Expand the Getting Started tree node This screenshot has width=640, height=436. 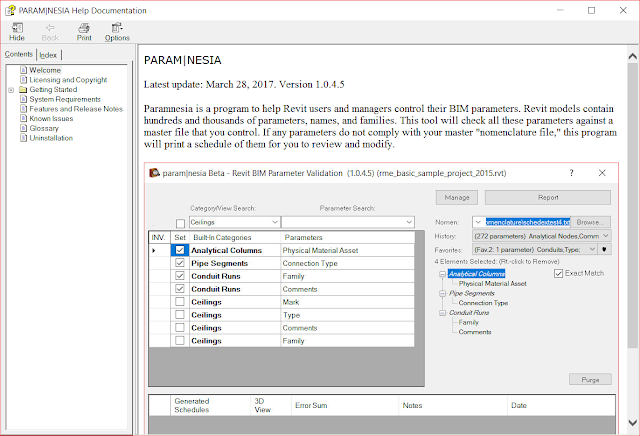(x=11, y=90)
